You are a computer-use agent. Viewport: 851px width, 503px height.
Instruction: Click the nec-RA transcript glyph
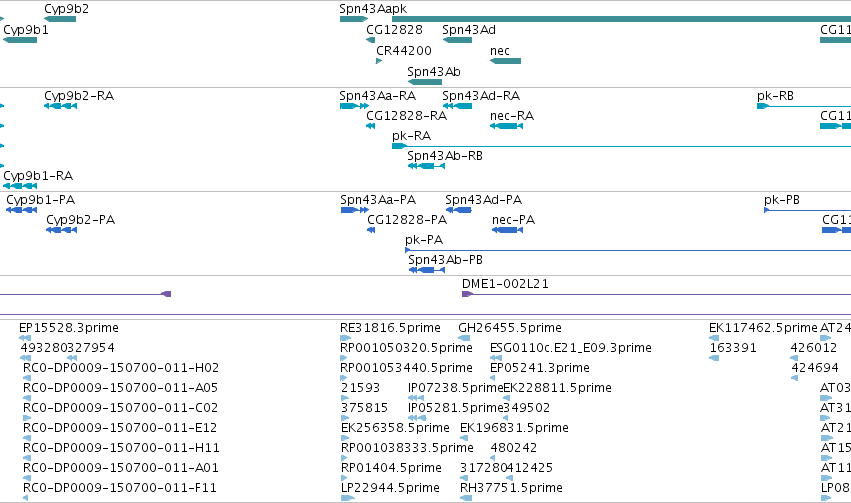click(x=506, y=126)
